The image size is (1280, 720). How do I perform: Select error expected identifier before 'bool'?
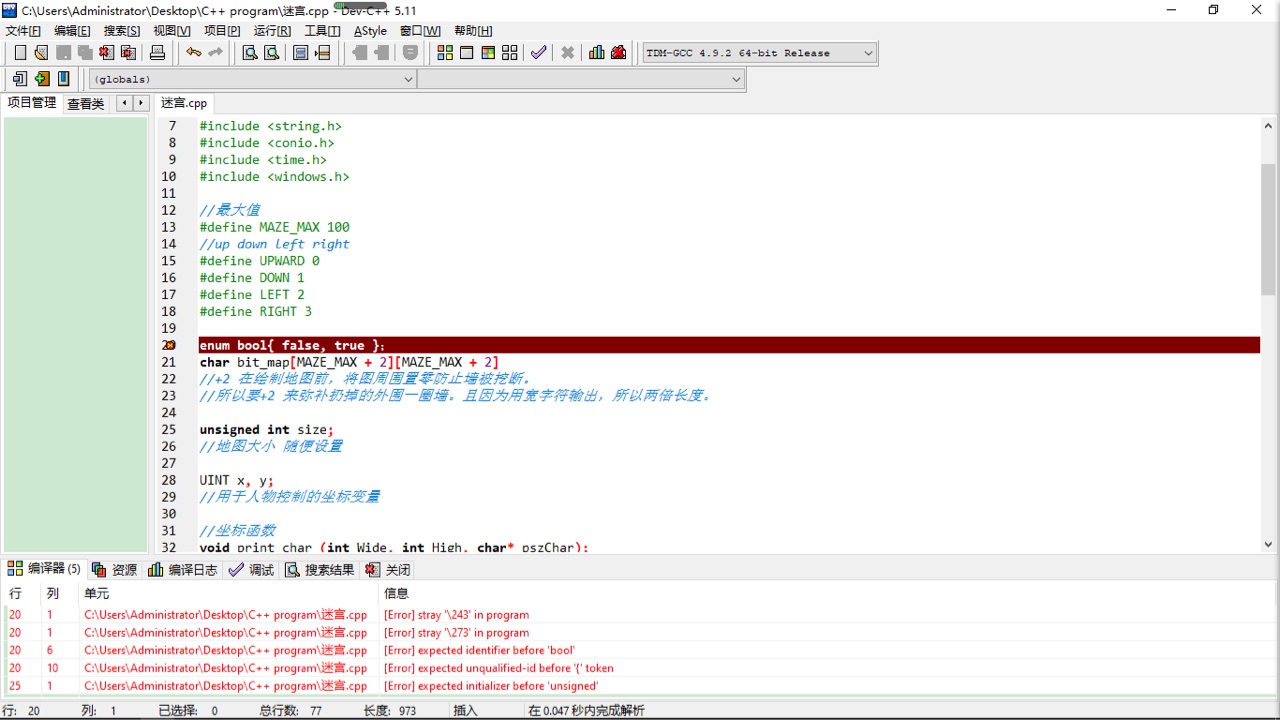(x=640, y=651)
